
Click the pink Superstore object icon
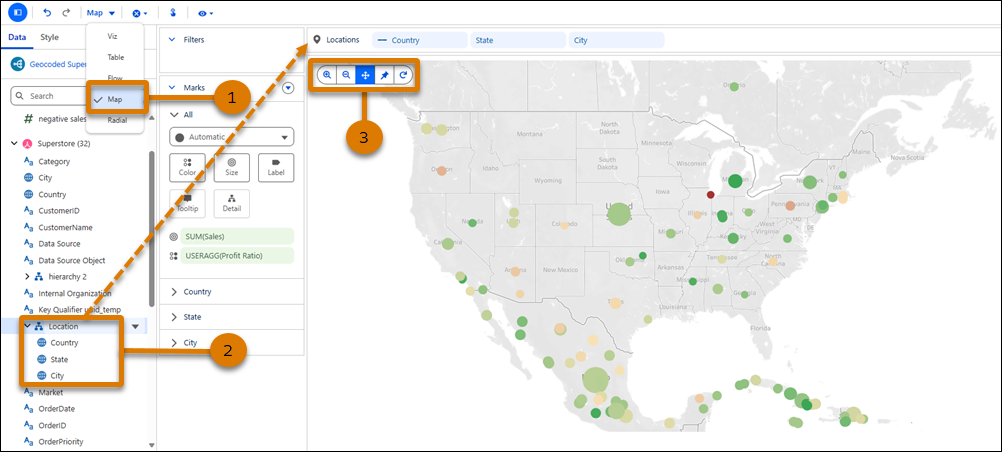27,144
